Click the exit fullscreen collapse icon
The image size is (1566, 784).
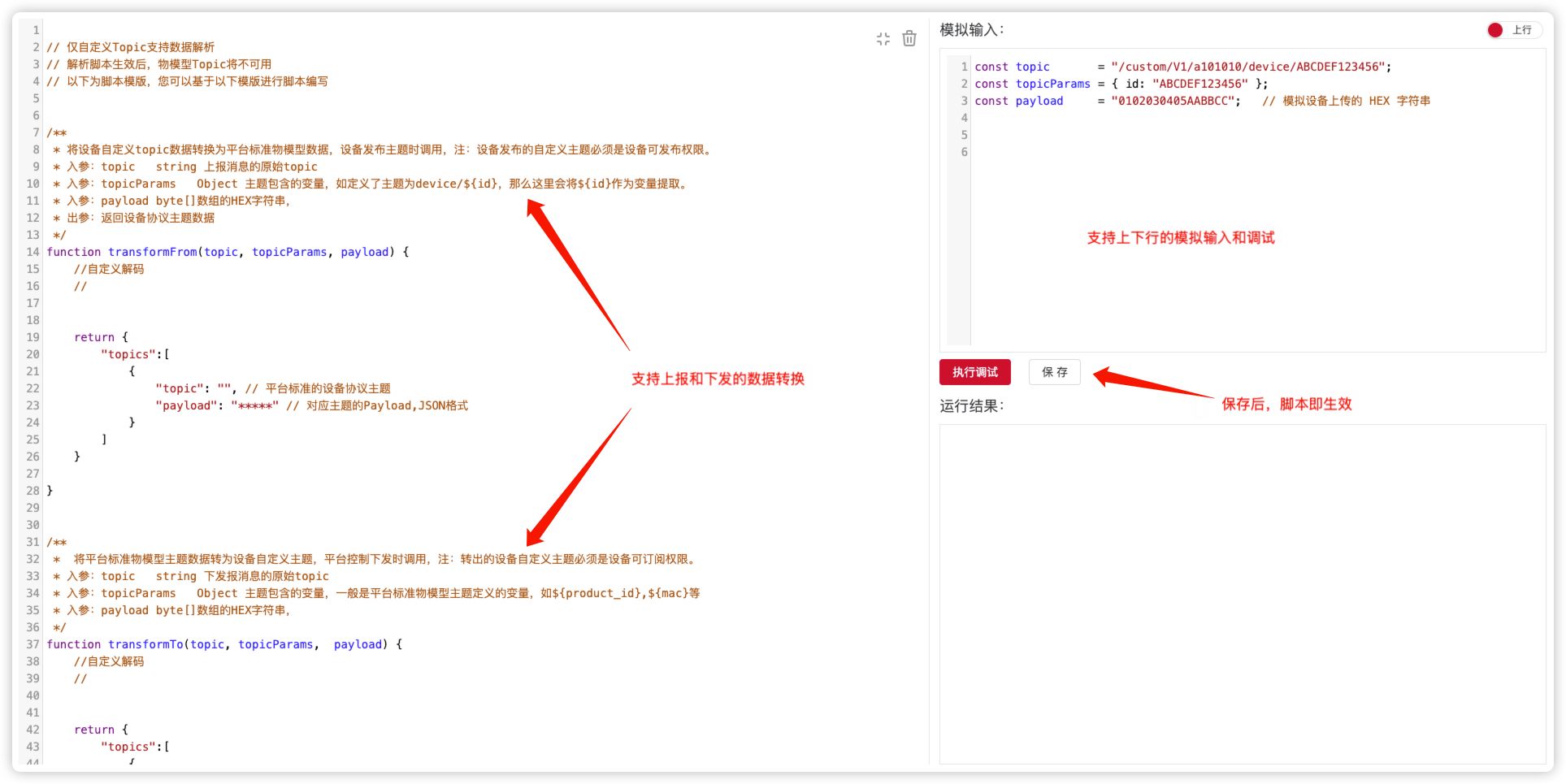click(883, 39)
